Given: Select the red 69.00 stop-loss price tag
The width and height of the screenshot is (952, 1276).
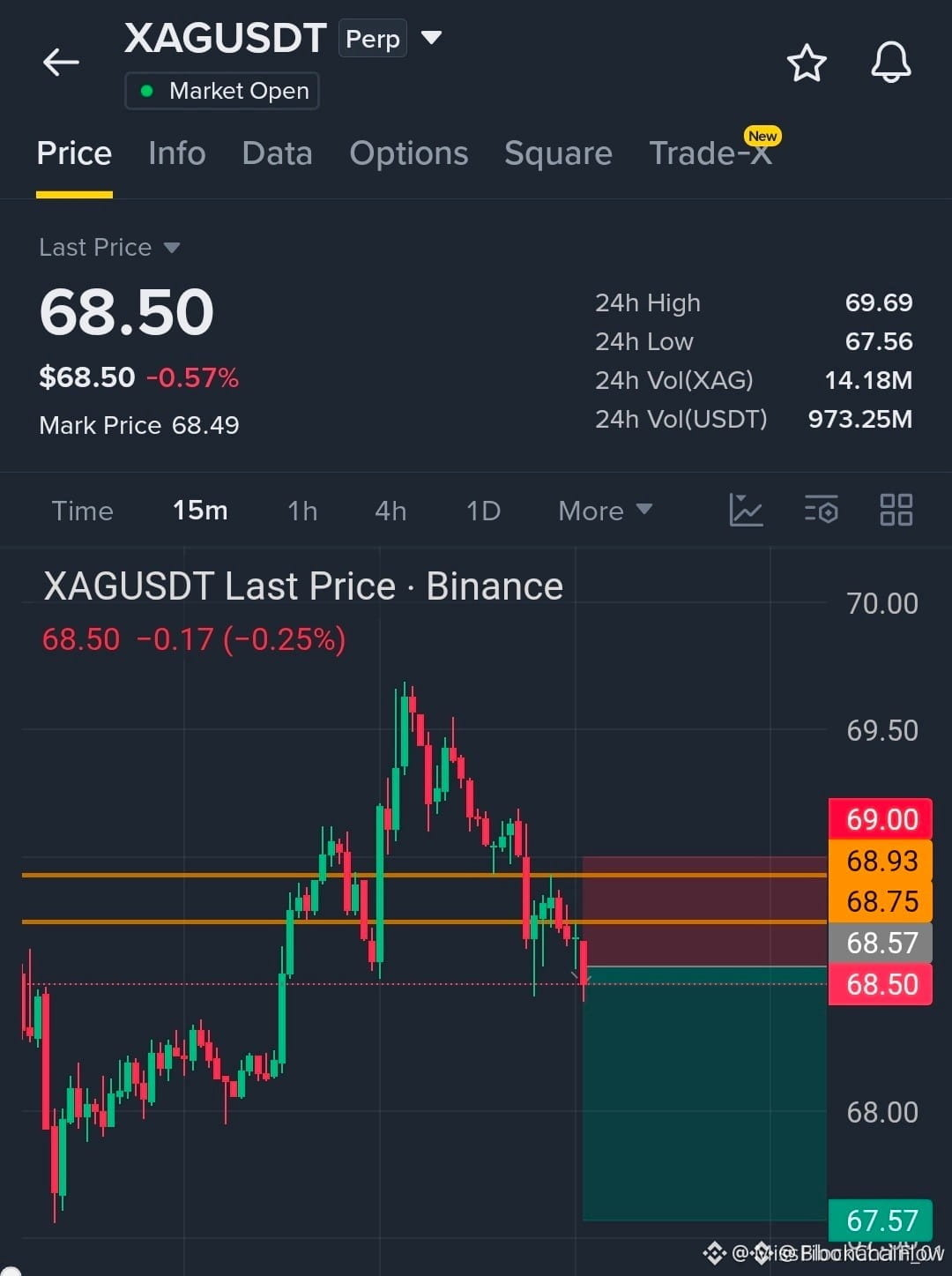Looking at the screenshot, I should click(x=881, y=819).
